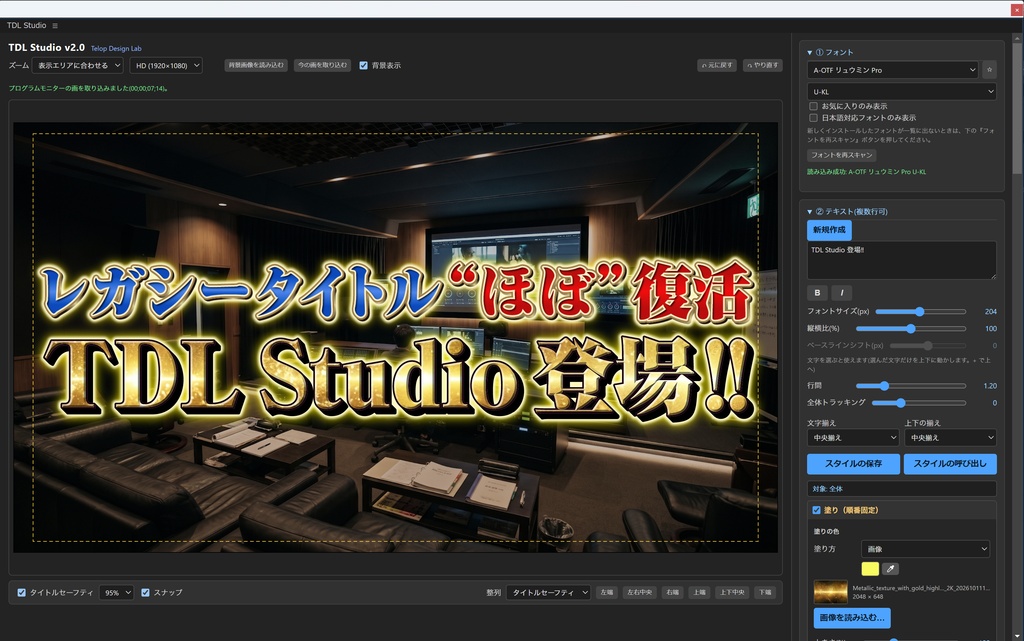Click the やり直す redo button
This screenshot has width=1024, height=641.
tap(762, 65)
